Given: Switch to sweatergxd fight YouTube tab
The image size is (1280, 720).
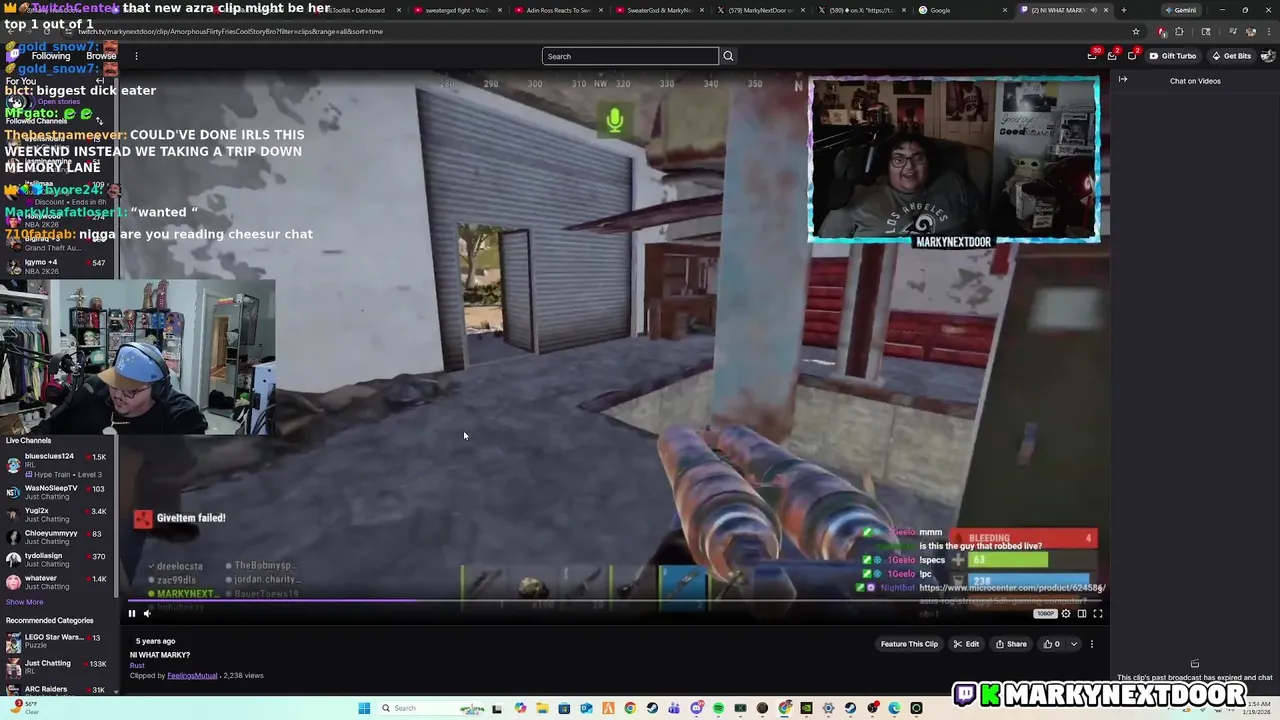Looking at the screenshot, I should (457, 10).
